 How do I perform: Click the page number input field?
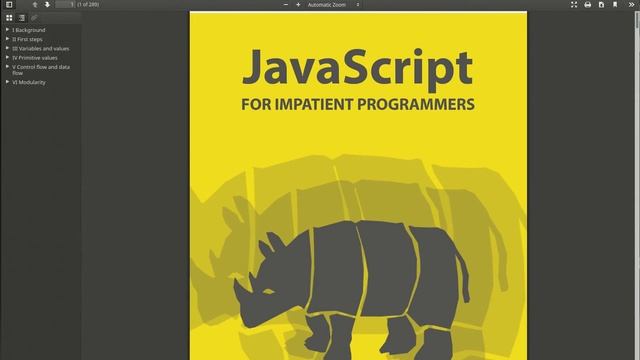tap(65, 4)
